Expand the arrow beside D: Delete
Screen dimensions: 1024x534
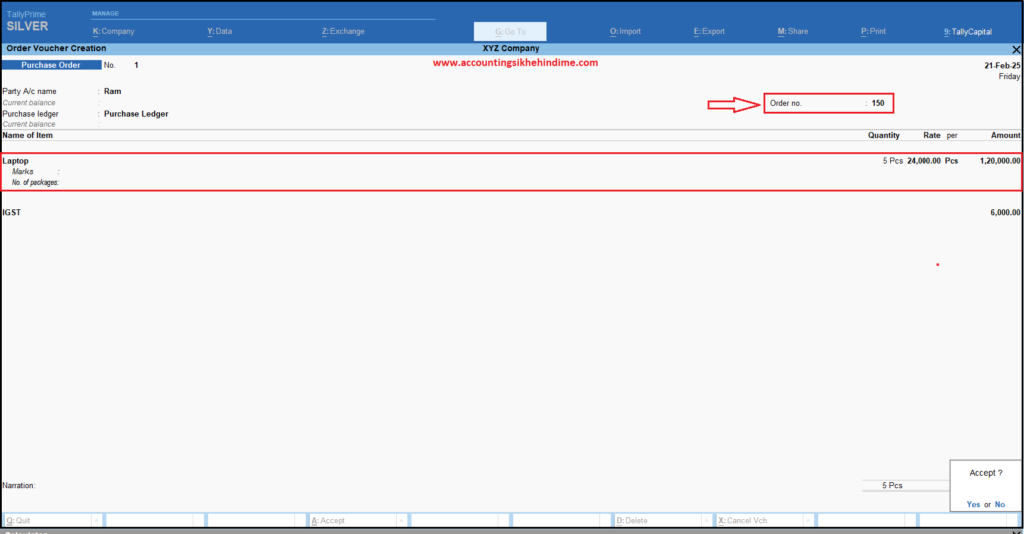tap(707, 520)
